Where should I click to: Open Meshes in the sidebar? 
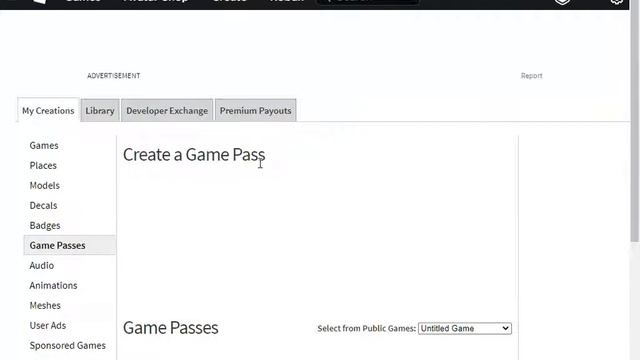point(45,305)
